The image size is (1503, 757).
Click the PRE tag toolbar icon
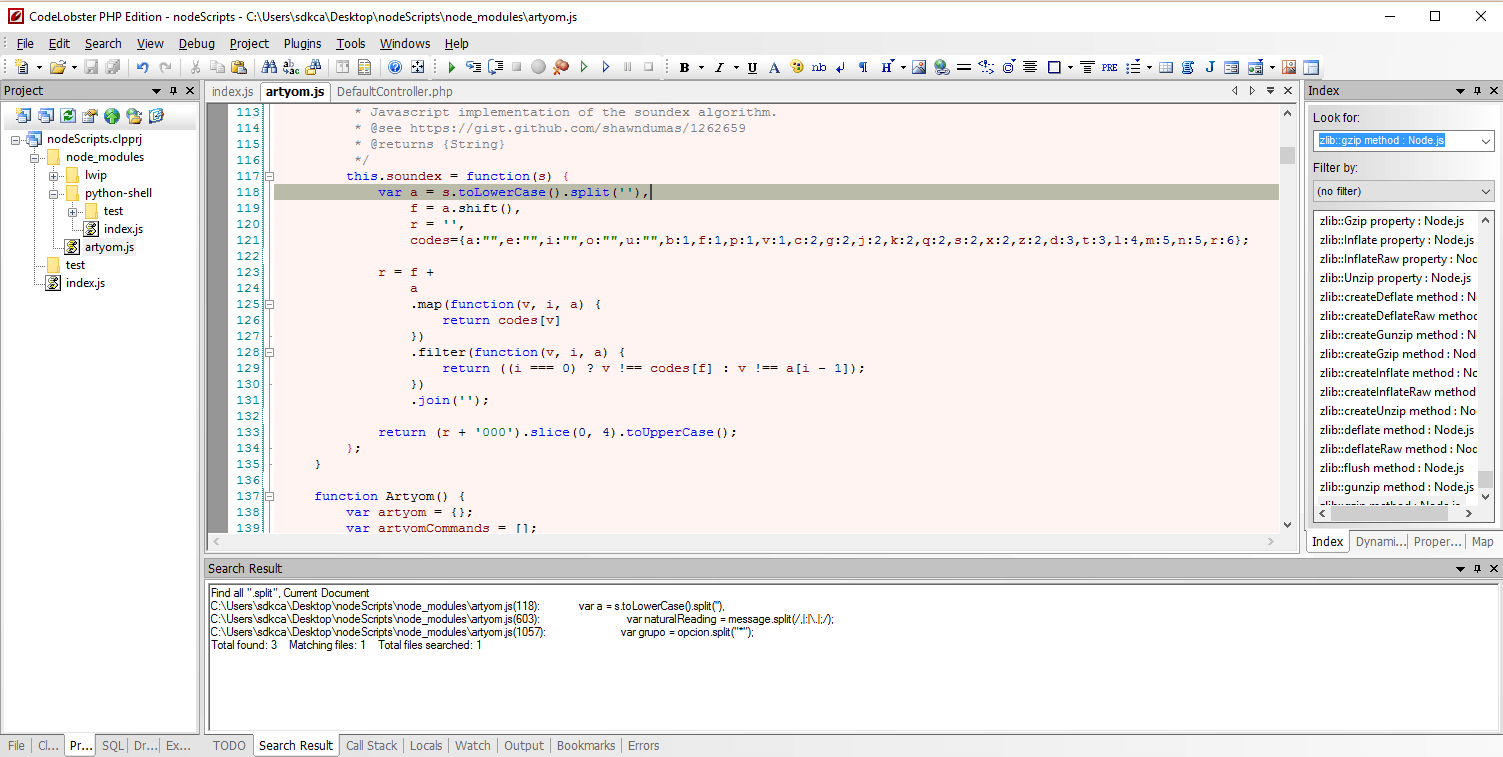1110,67
